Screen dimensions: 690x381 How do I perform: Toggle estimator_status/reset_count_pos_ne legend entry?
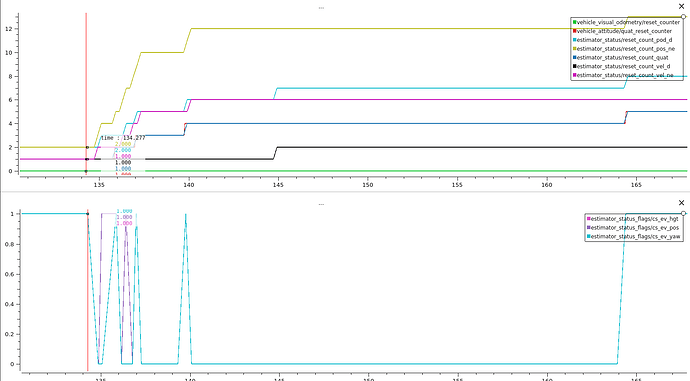[624, 48]
